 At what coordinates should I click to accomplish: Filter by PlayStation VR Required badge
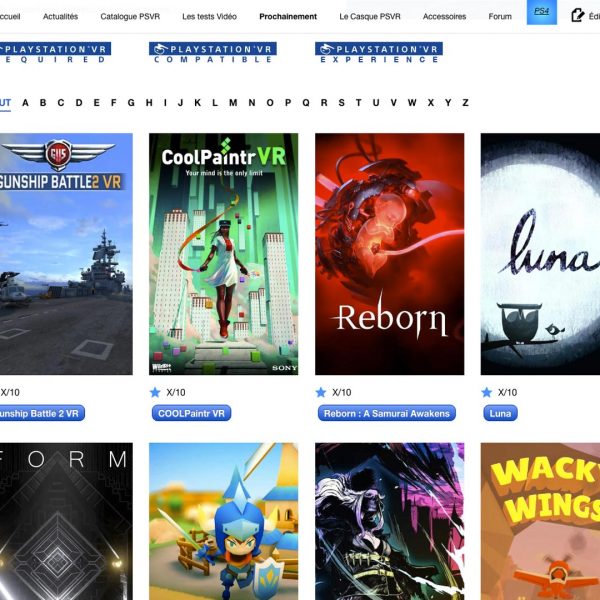[x=55, y=53]
